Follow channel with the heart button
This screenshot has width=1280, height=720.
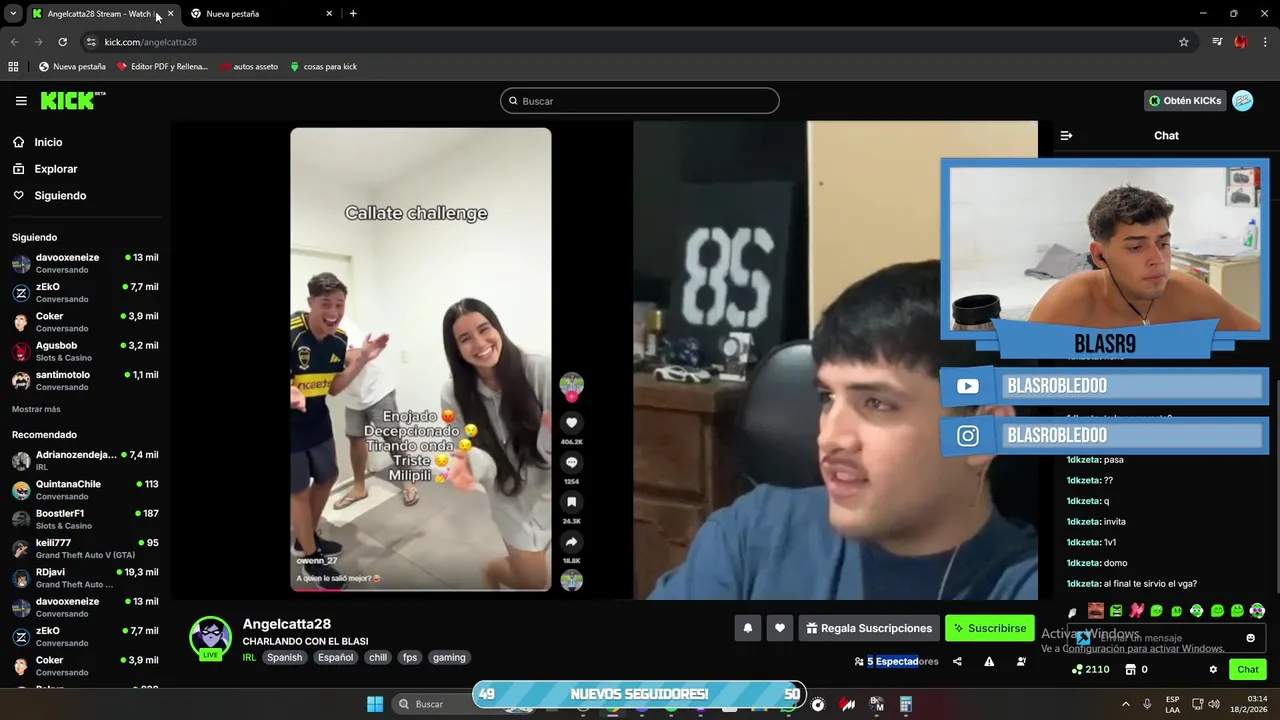pyautogui.click(x=780, y=628)
